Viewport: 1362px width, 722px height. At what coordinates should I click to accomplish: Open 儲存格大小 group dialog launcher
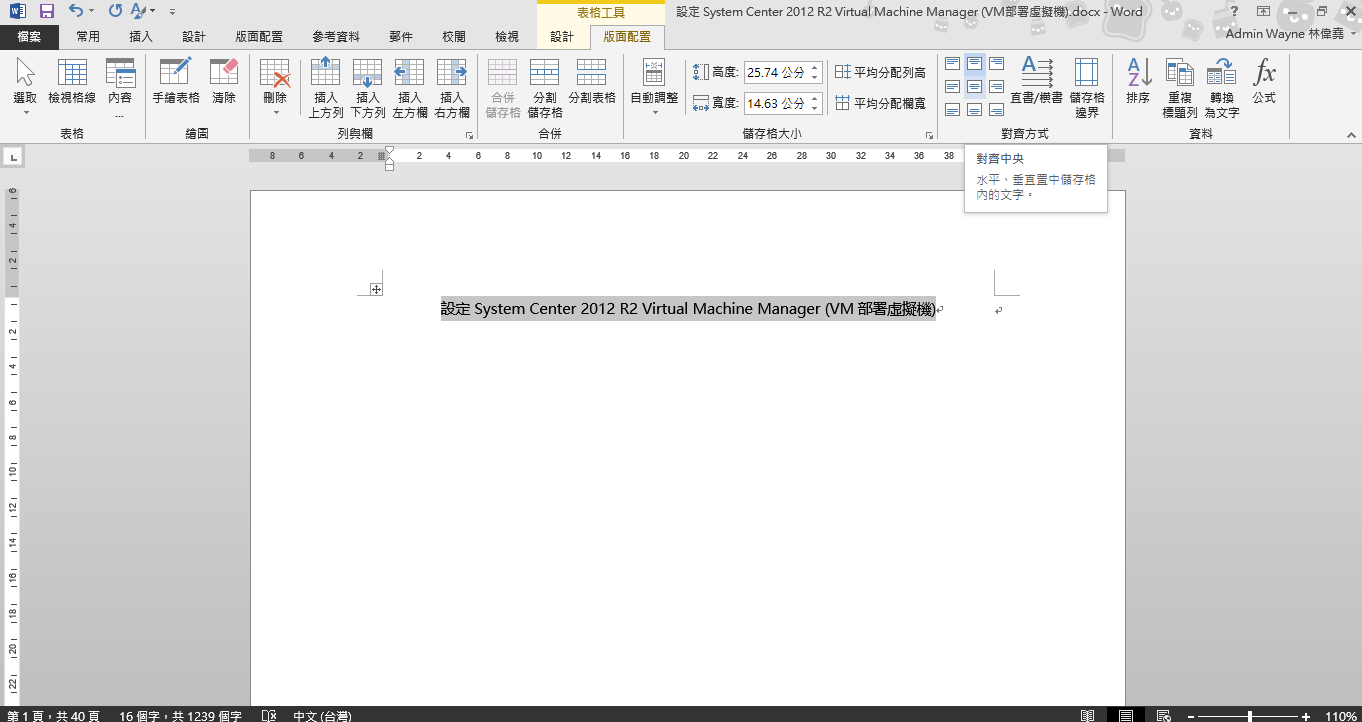929,134
